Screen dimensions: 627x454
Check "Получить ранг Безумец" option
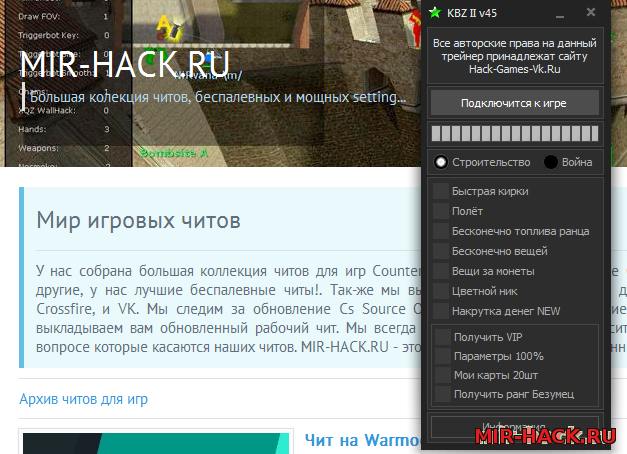point(442,394)
